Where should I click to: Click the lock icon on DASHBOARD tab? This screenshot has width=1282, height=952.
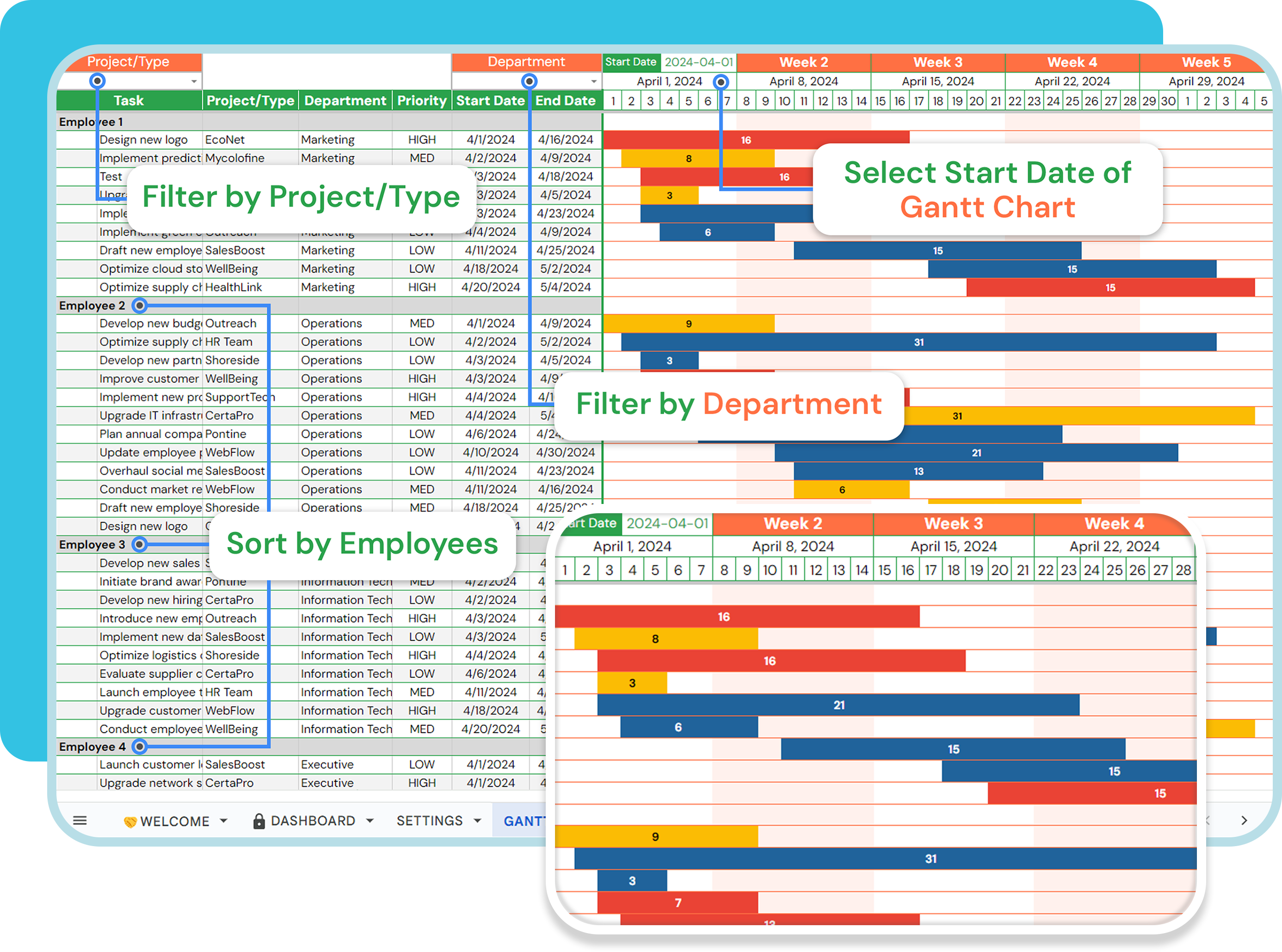pyautogui.click(x=259, y=821)
